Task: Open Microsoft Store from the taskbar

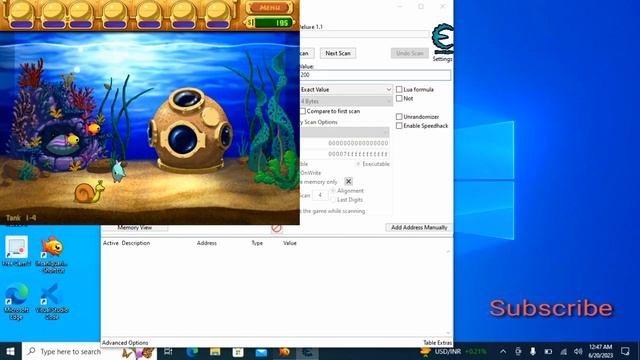Action: pos(238,351)
